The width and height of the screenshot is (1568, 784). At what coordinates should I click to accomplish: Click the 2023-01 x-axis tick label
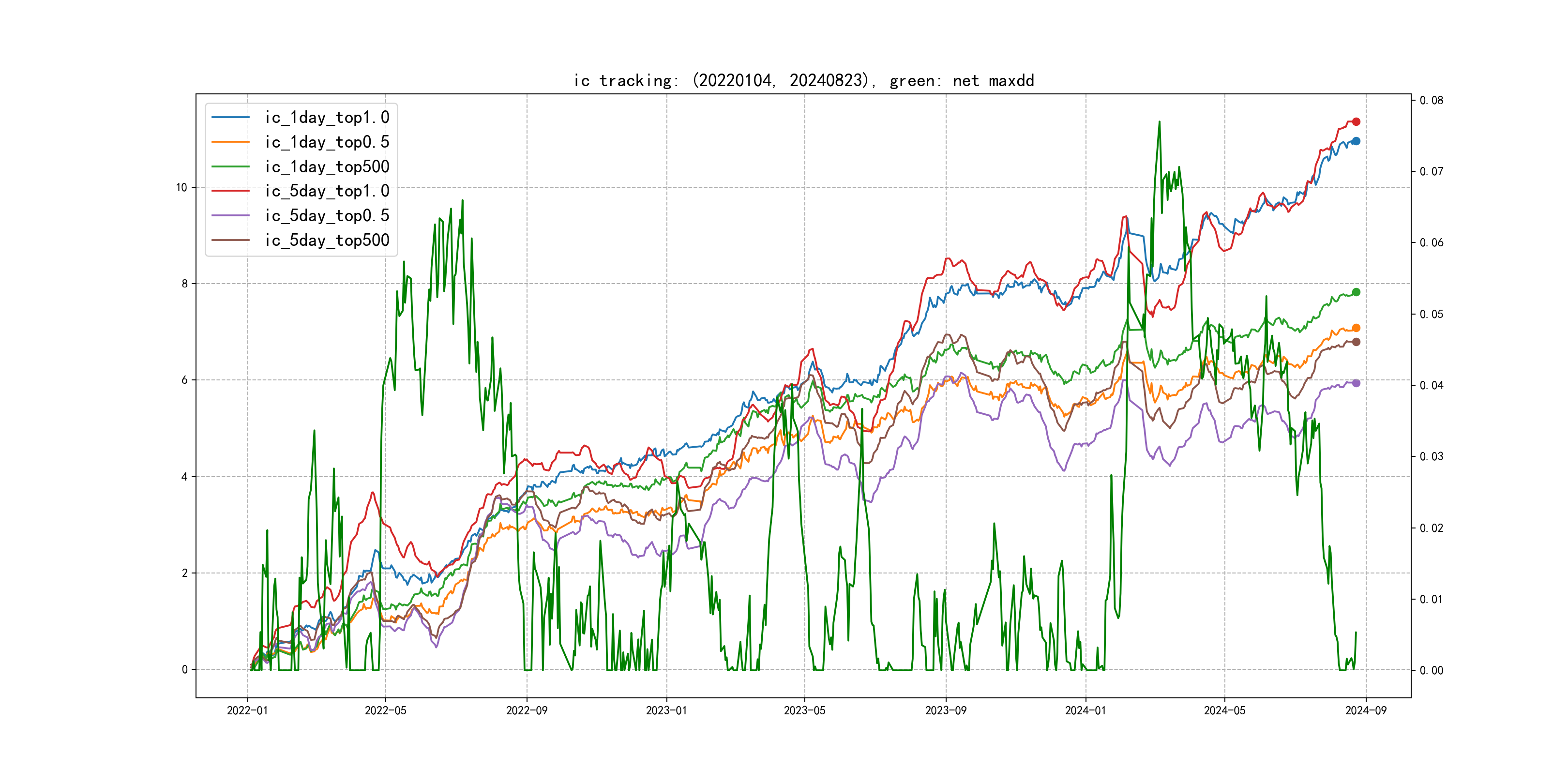(666, 710)
